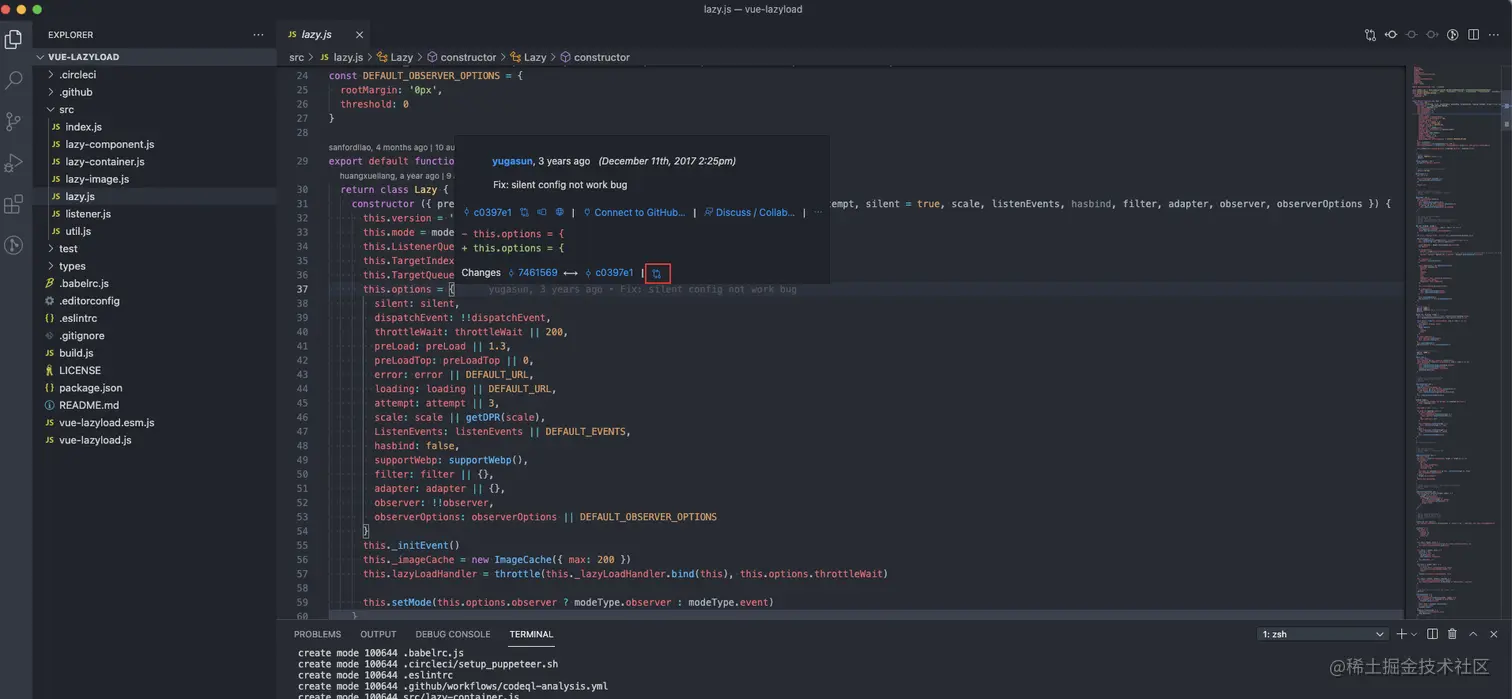The width and height of the screenshot is (1512, 699).
Task: Click src in the breadcrumb
Action: tap(297, 57)
